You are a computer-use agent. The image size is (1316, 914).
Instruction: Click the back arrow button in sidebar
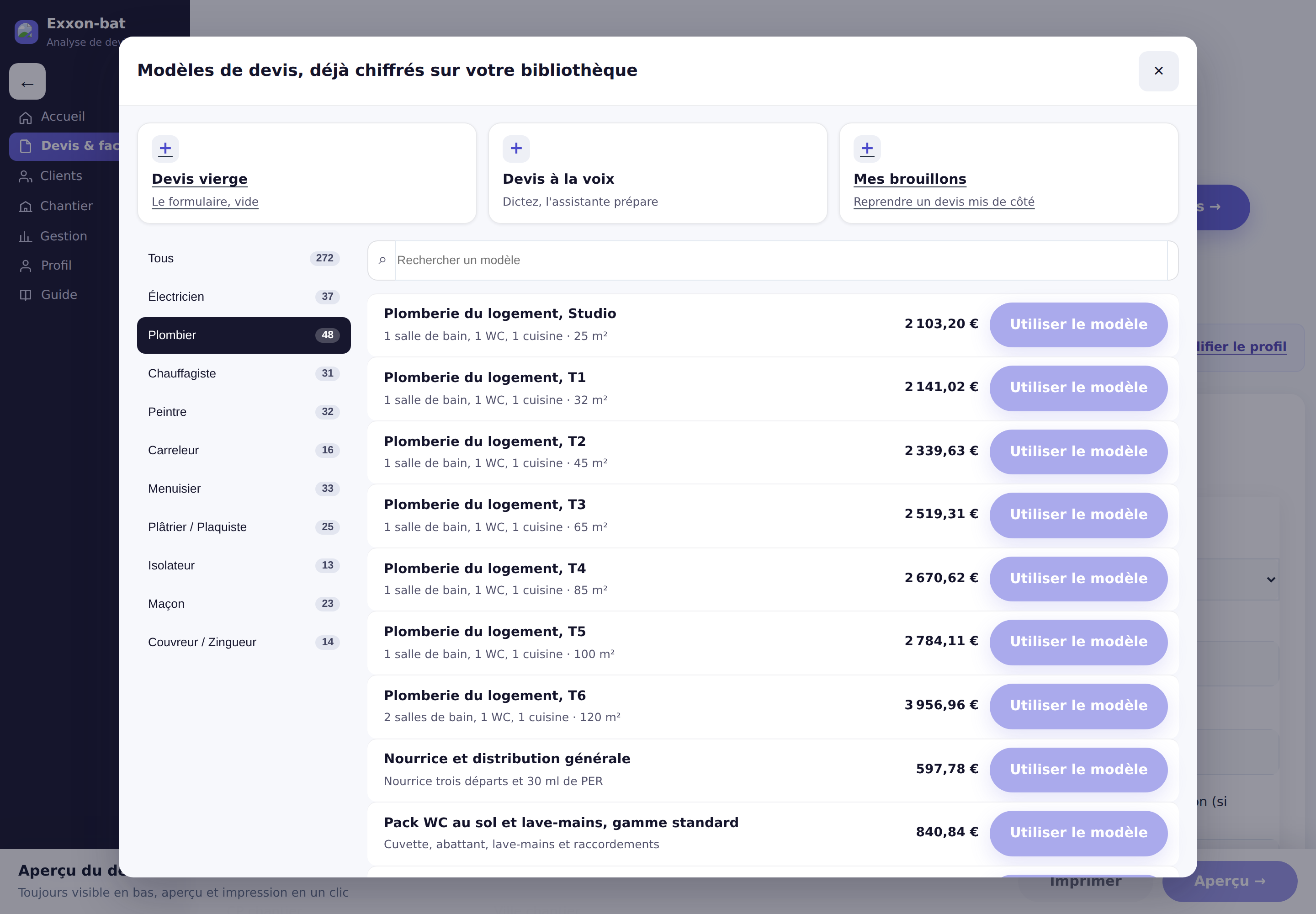(27, 82)
